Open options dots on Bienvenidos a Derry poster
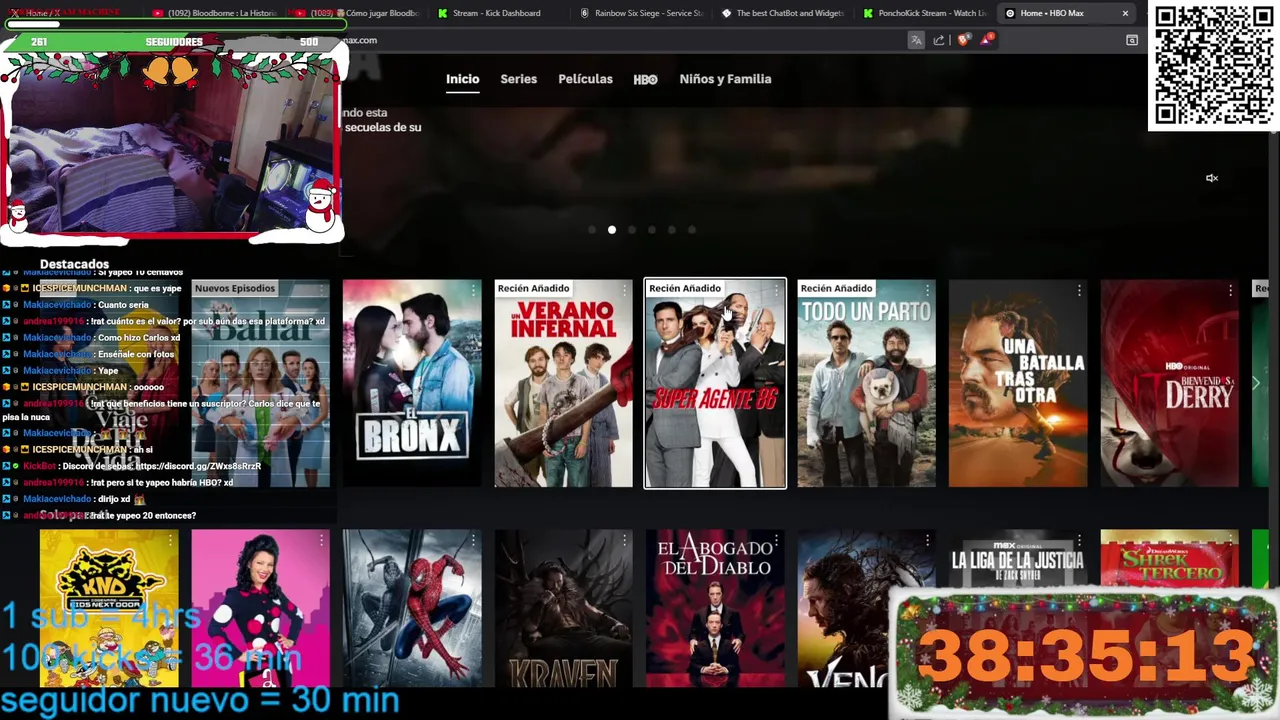Image resolution: width=1280 pixels, height=720 pixels. click(x=1231, y=290)
